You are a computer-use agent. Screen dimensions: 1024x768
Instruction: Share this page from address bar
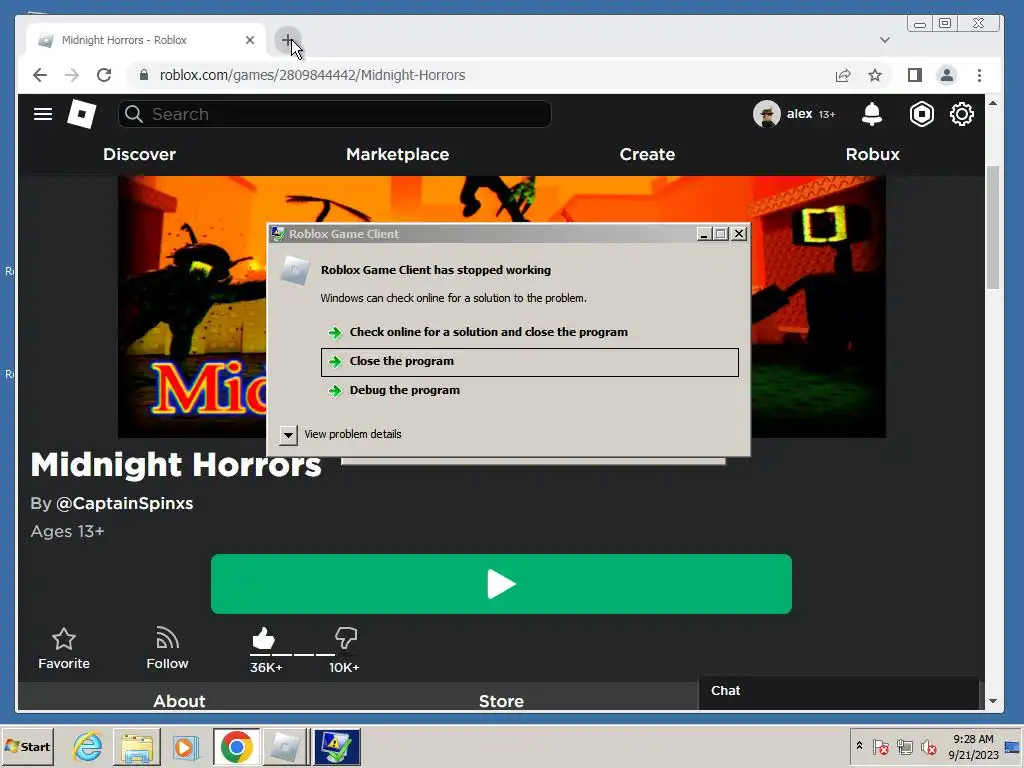coord(843,75)
